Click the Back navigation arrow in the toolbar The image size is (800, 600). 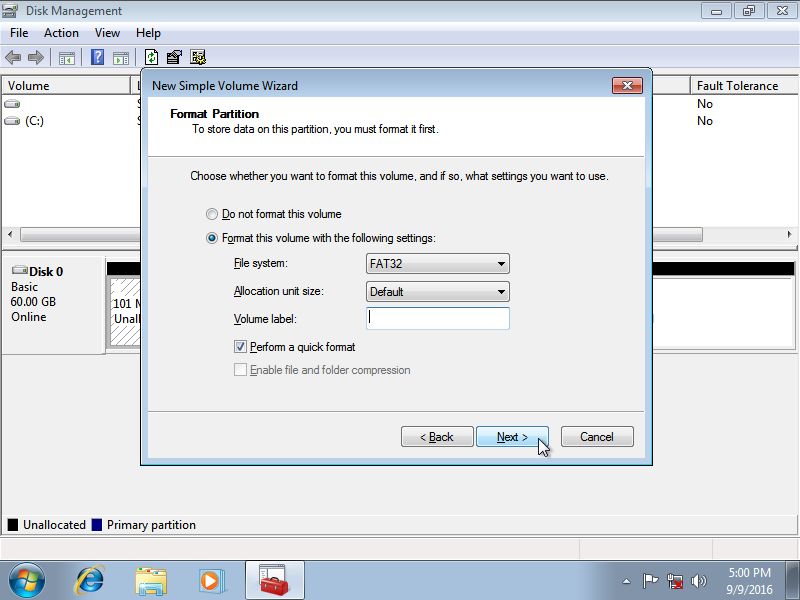click(x=13, y=57)
